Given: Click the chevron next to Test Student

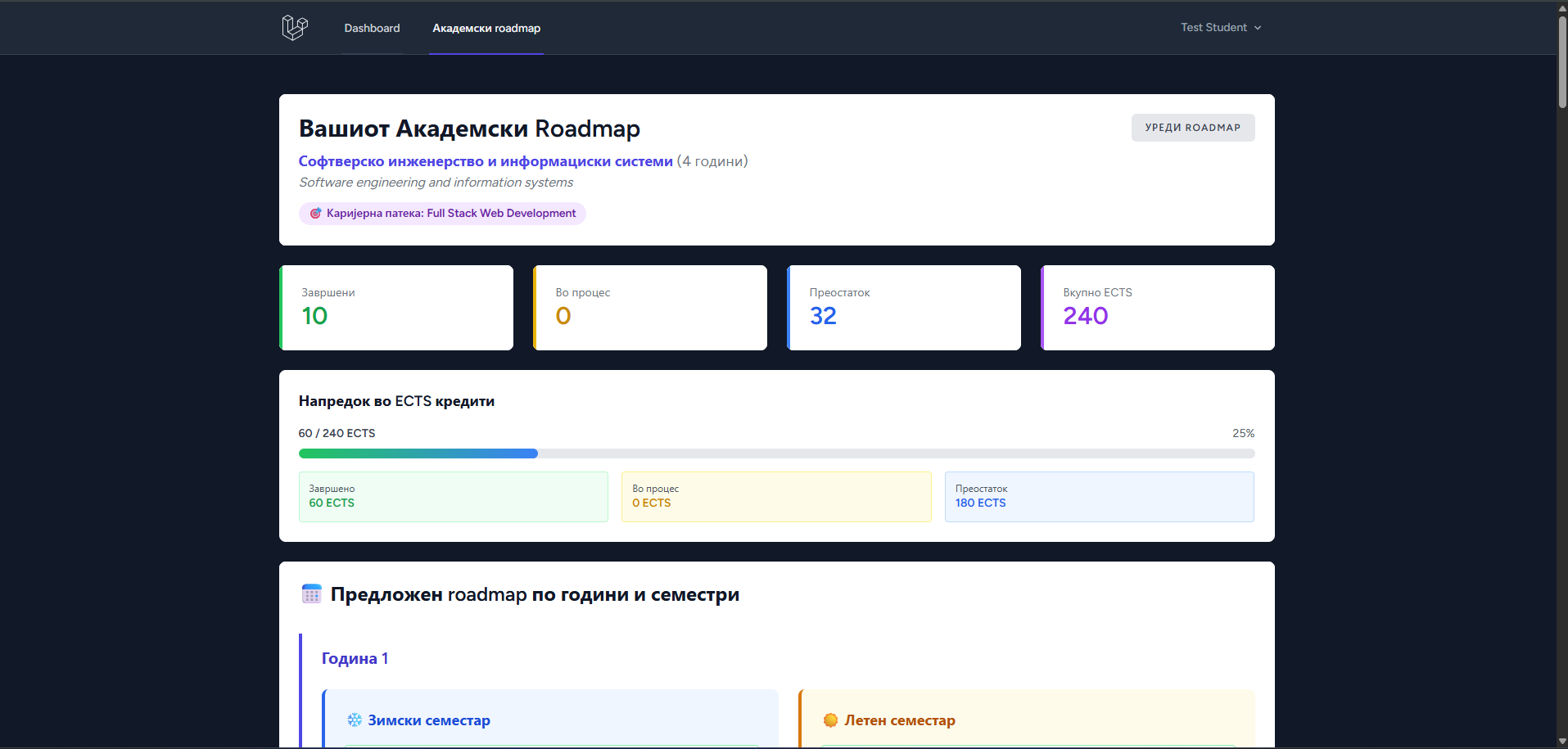Looking at the screenshot, I should (x=1258, y=28).
